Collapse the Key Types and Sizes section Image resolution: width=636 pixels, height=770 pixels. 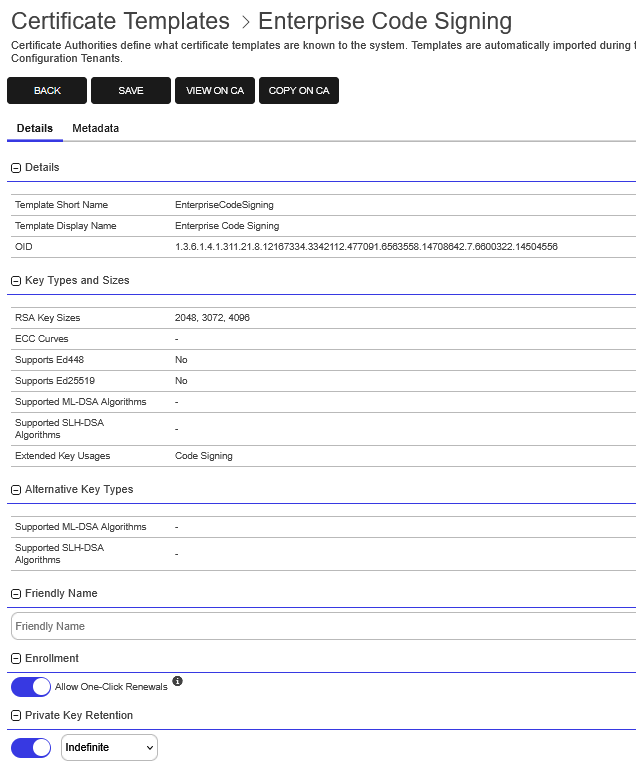pos(16,281)
